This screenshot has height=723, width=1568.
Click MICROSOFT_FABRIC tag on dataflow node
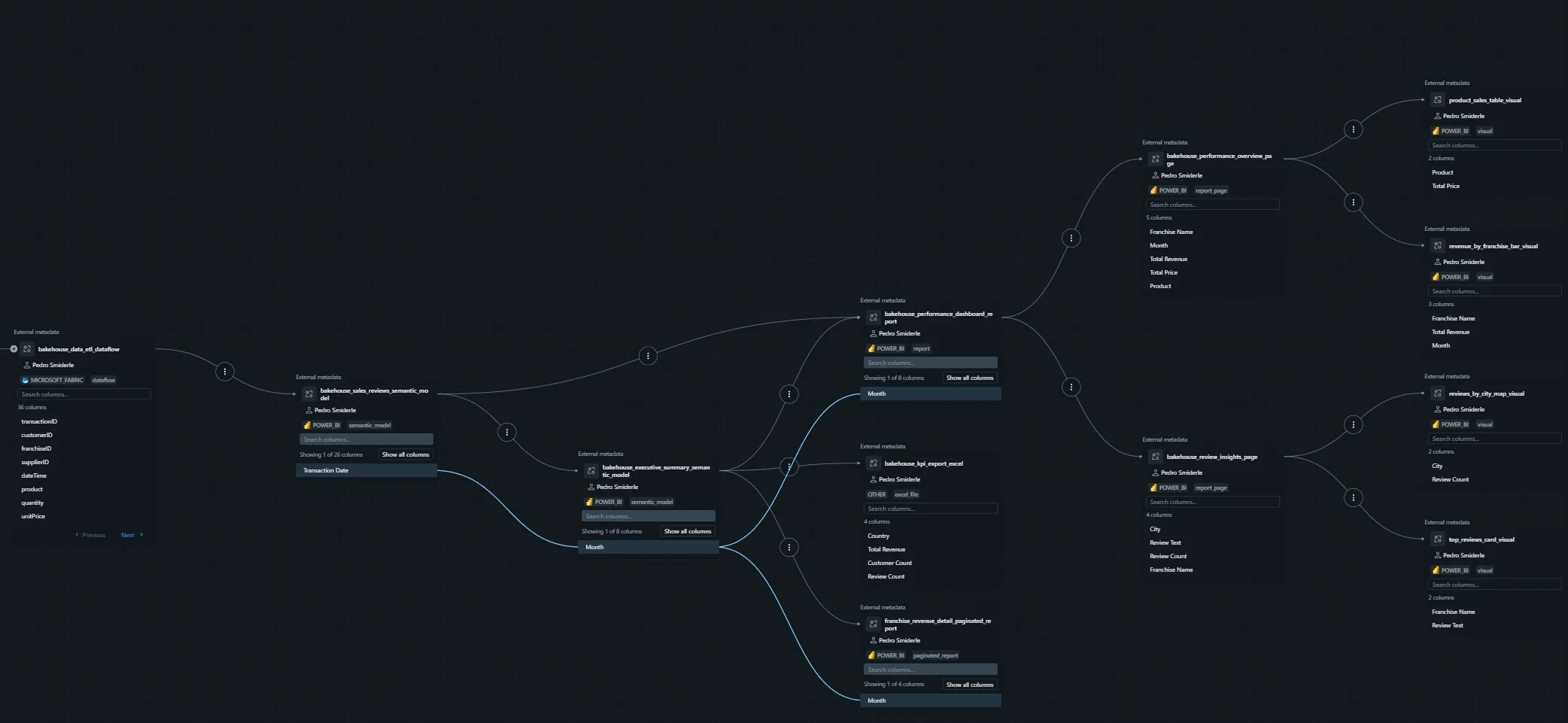[x=53, y=380]
